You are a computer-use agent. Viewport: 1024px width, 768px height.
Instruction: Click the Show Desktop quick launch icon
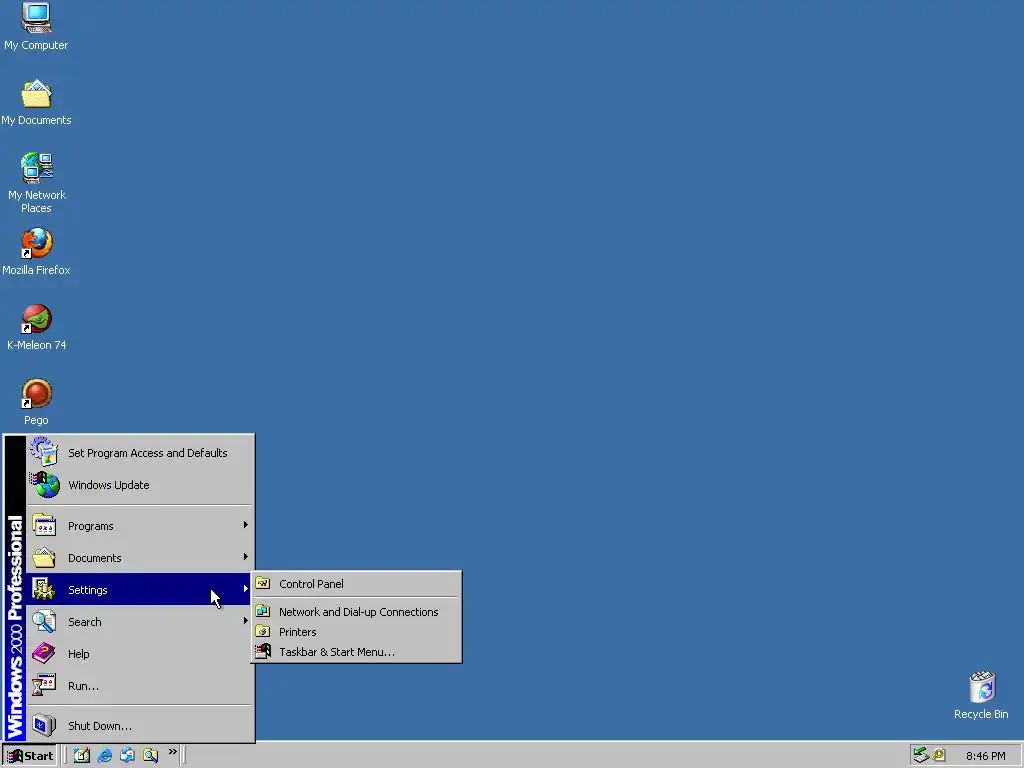(x=82, y=755)
